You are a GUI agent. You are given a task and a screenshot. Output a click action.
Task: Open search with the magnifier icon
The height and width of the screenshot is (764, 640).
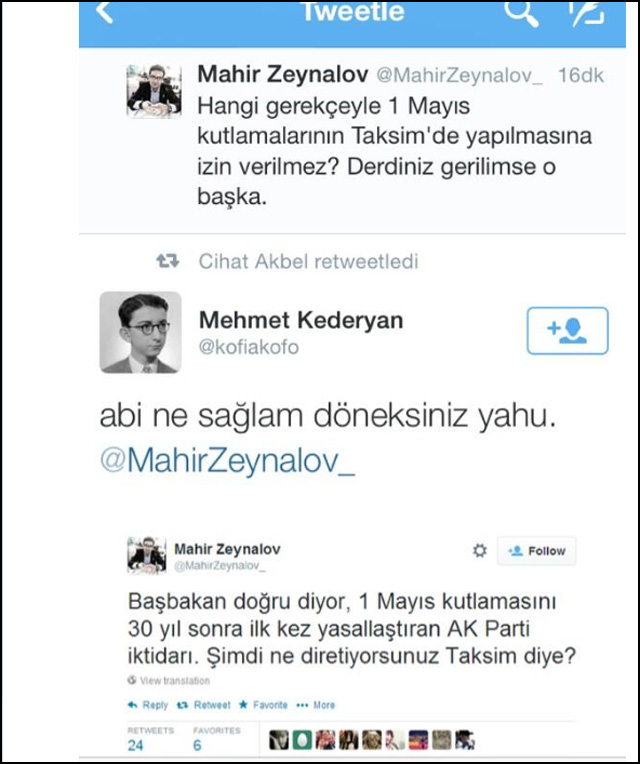519,12
